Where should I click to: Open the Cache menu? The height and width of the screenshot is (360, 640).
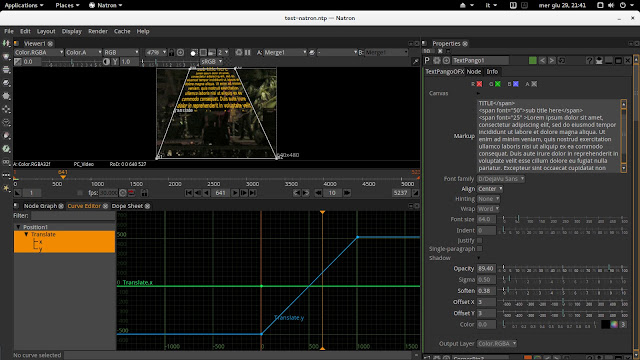(122, 31)
